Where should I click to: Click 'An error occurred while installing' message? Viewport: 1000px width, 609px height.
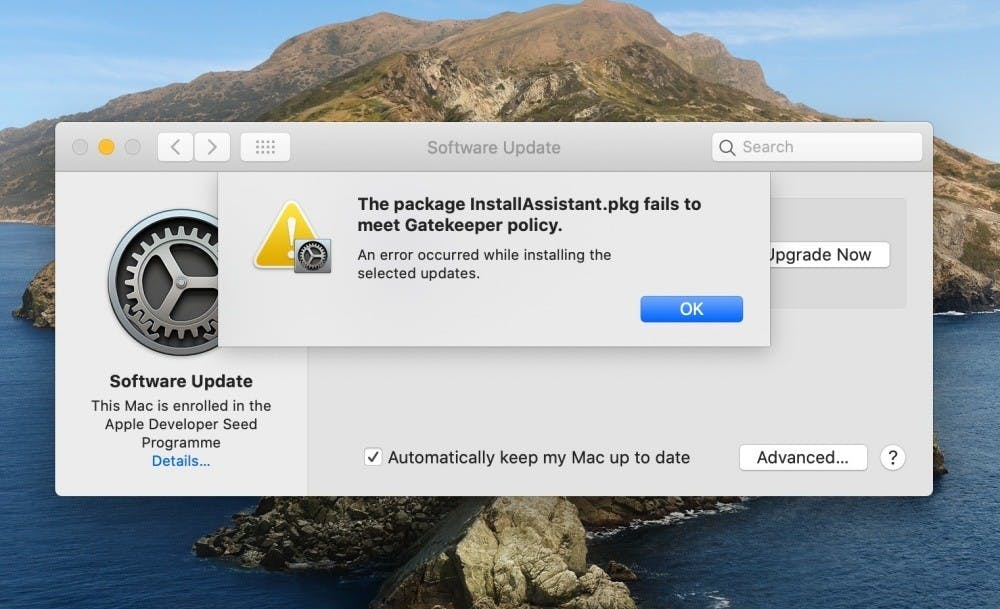point(484,264)
